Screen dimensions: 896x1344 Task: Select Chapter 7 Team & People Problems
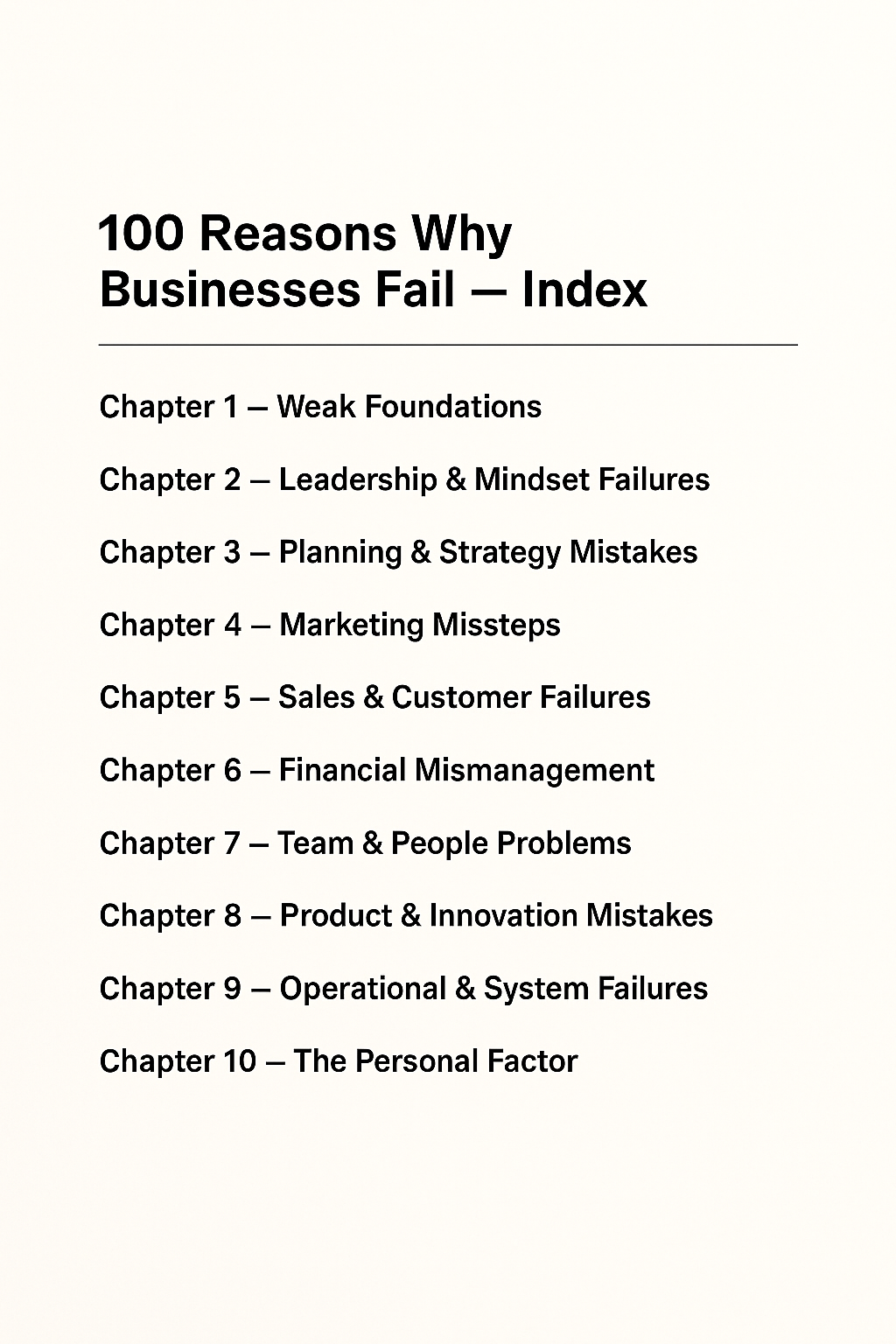[x=365, y=843]
